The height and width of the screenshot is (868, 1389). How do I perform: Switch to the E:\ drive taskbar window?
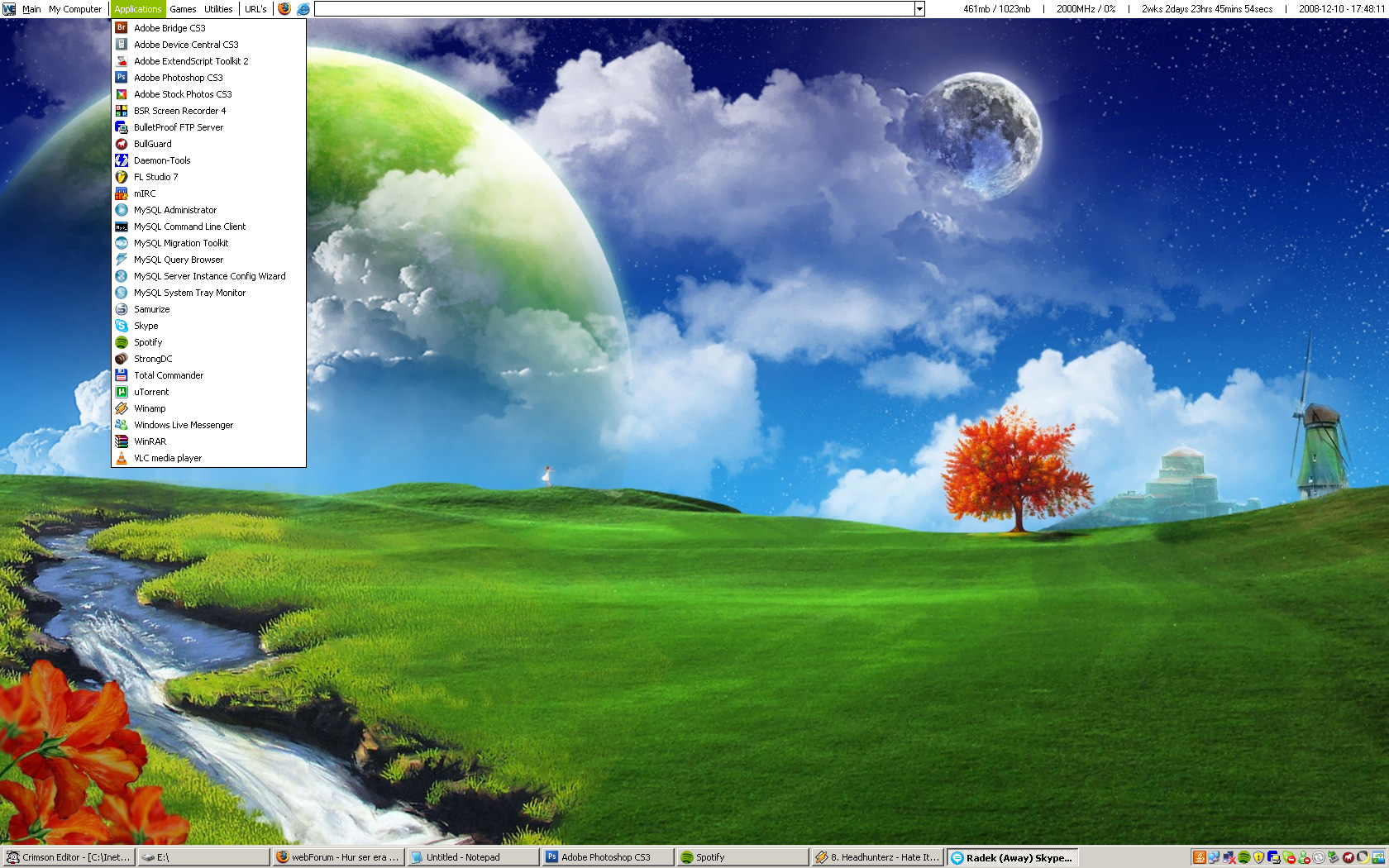click(x=203, y=857)
